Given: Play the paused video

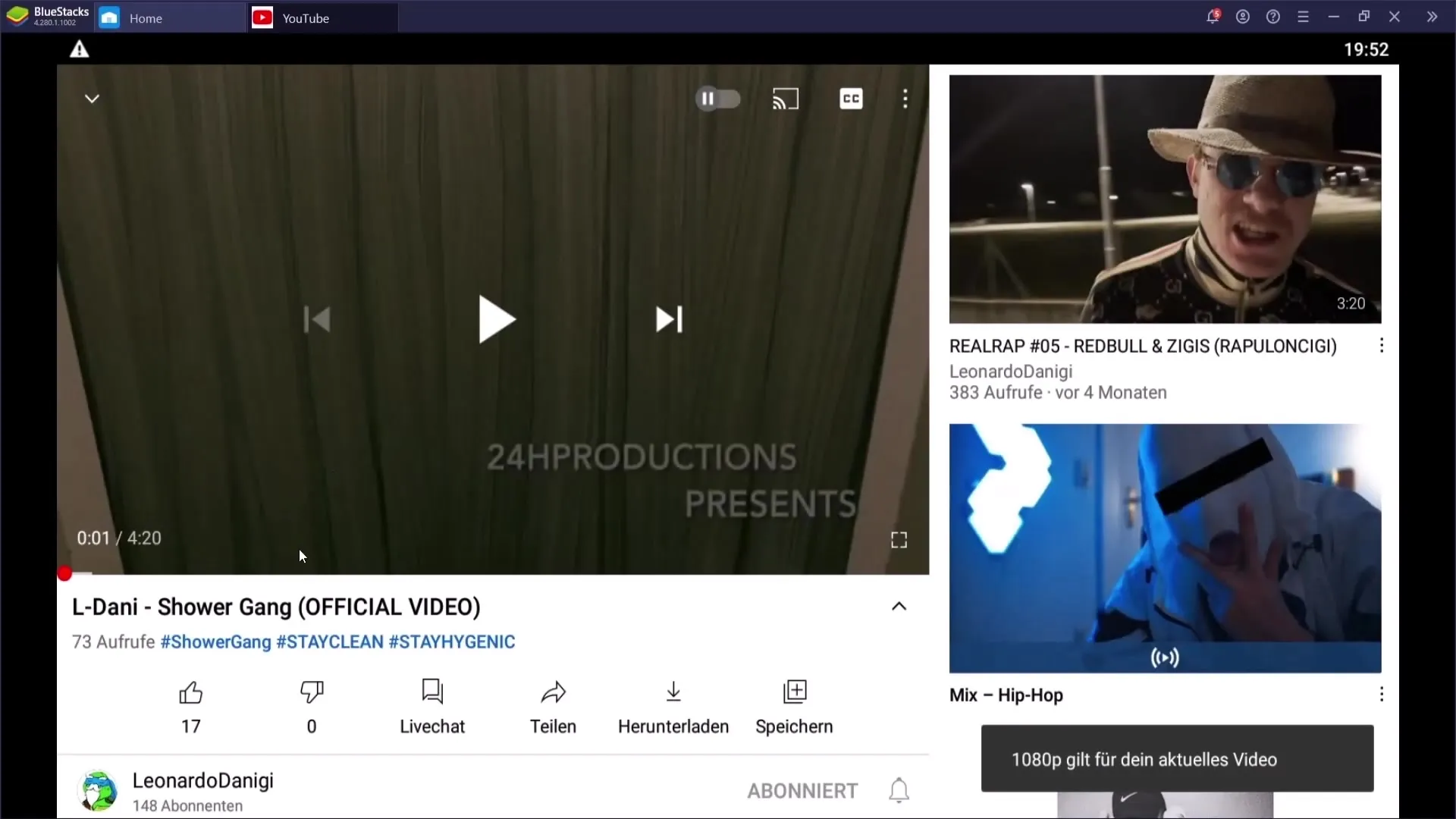Looking at the screenshot, I should (496, 319).
